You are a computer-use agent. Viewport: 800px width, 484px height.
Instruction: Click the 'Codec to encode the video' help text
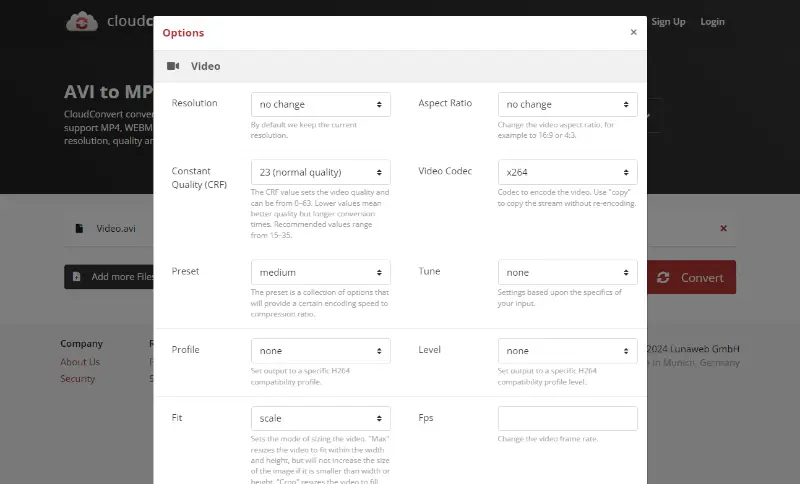pos(566,198)
